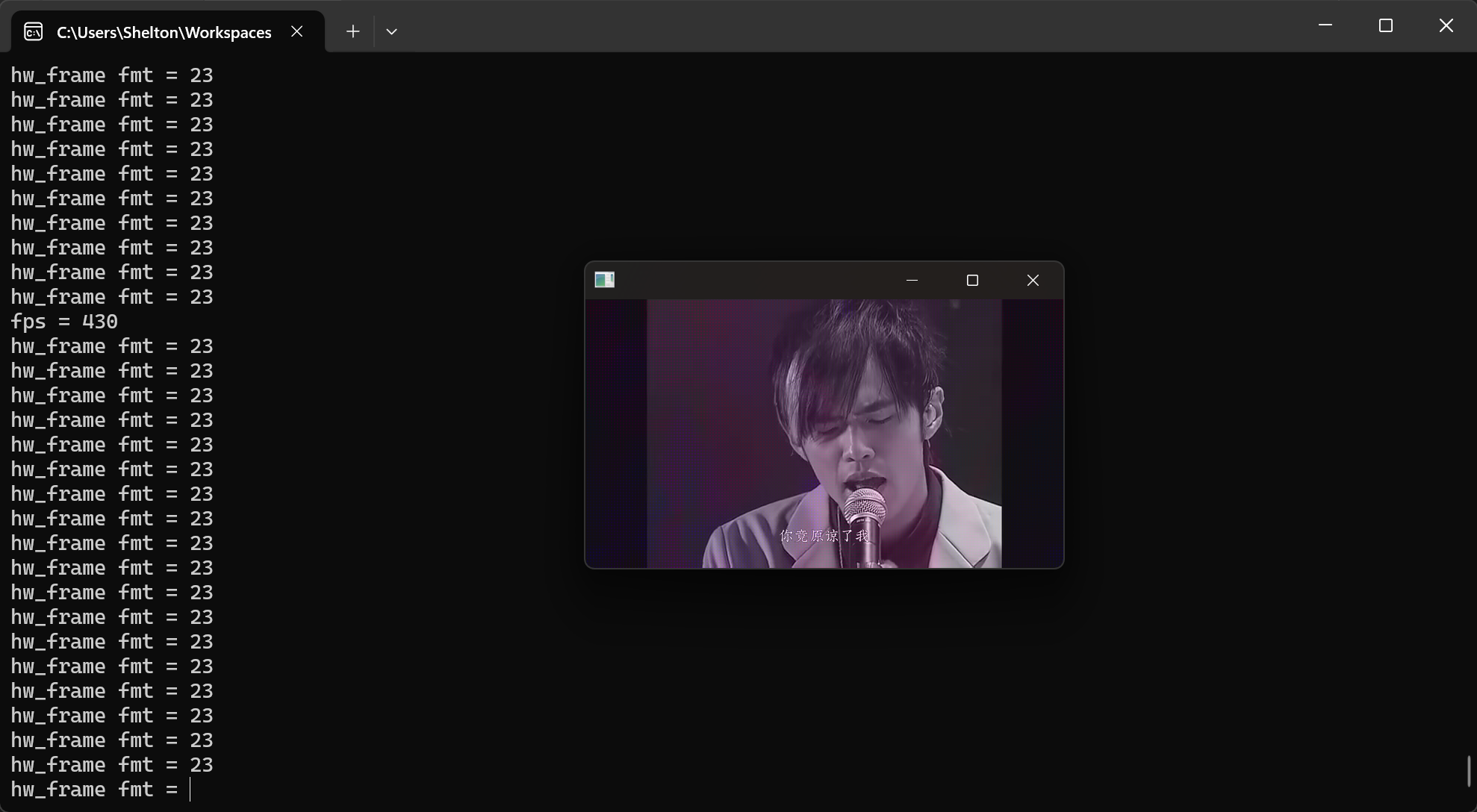Screen dimensions: 1477x812
Task: Close the video playback window
Action: coord(1033,280)
